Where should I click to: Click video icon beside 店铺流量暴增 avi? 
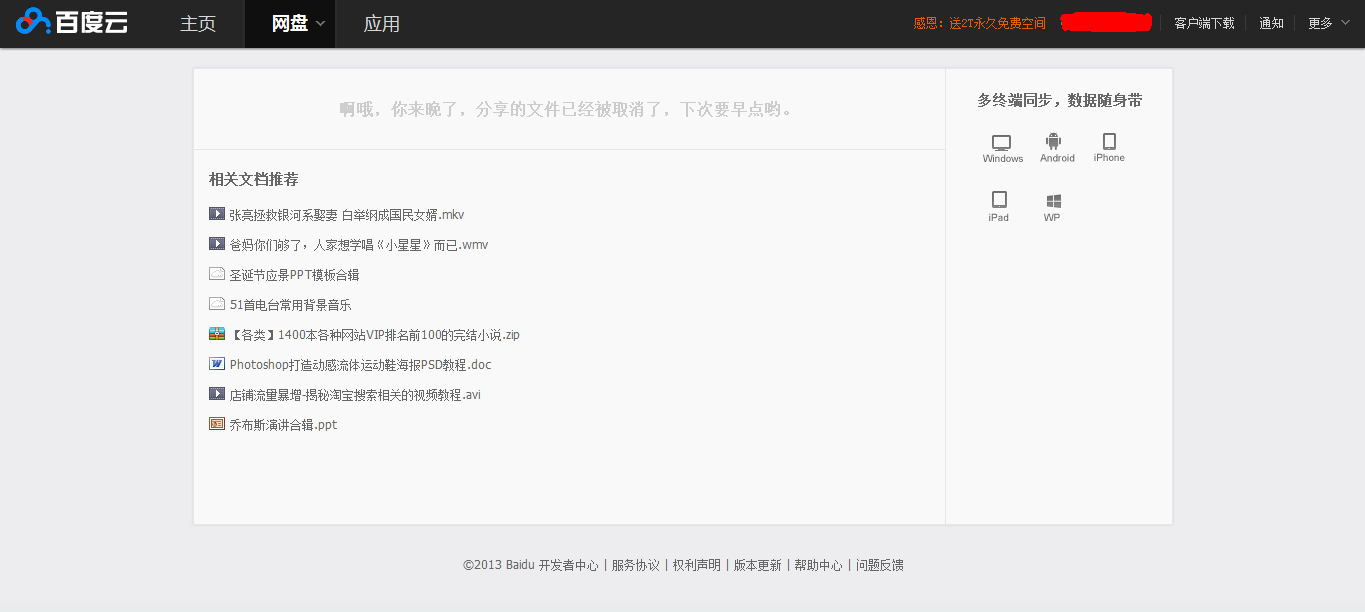(x=217, y=394)
